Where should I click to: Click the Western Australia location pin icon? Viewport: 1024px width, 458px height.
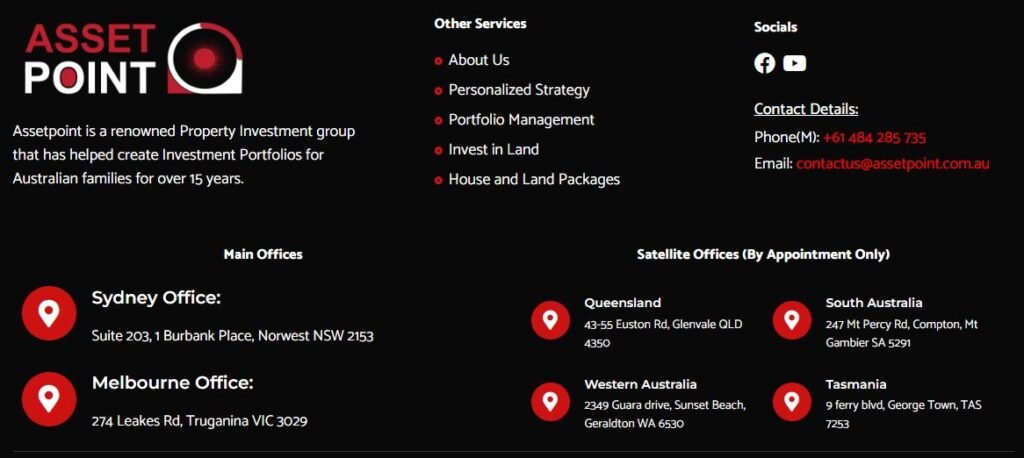(x=551, y=401)
